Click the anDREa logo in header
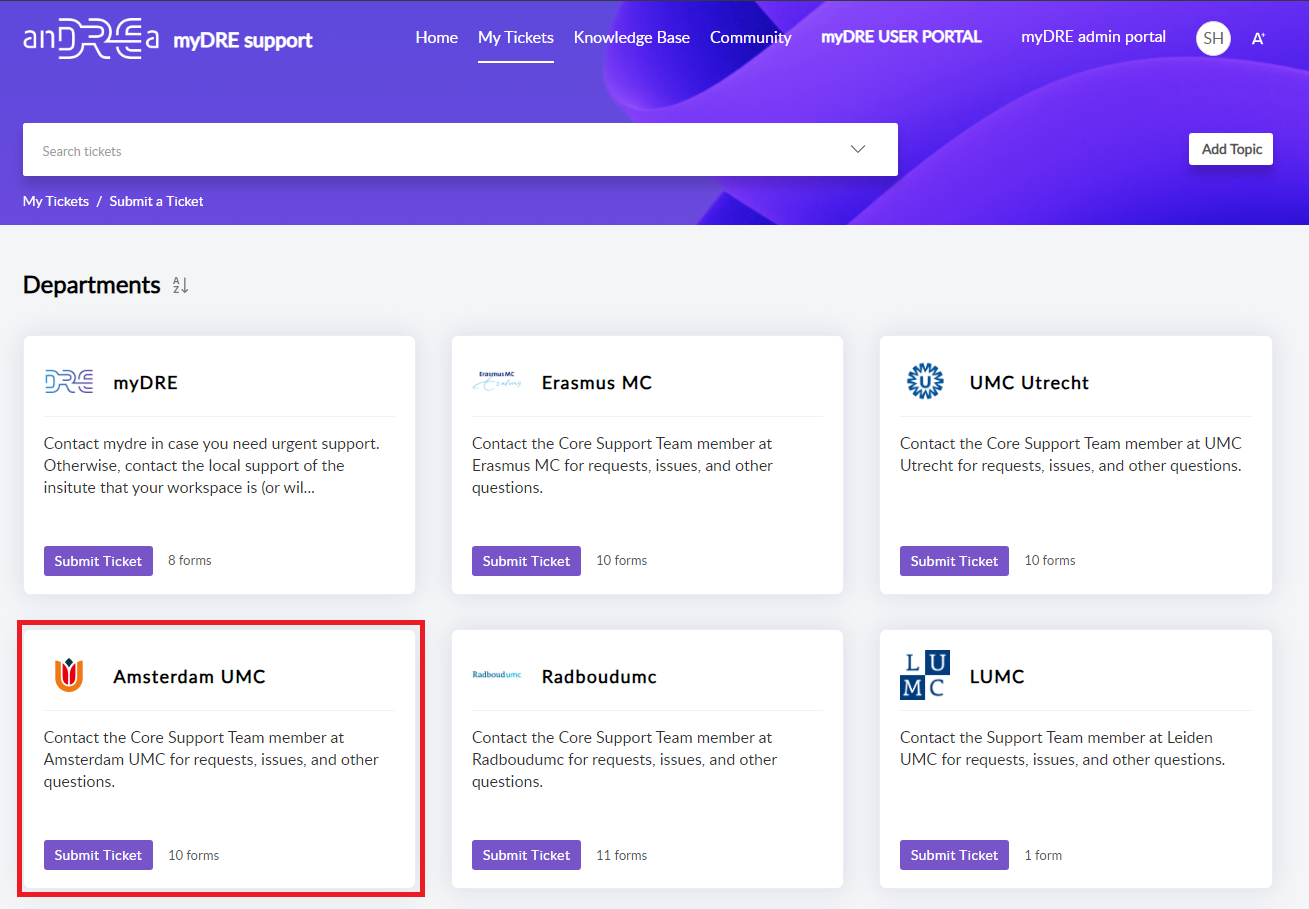The image size is (1309, 909). tap(91, 39)
